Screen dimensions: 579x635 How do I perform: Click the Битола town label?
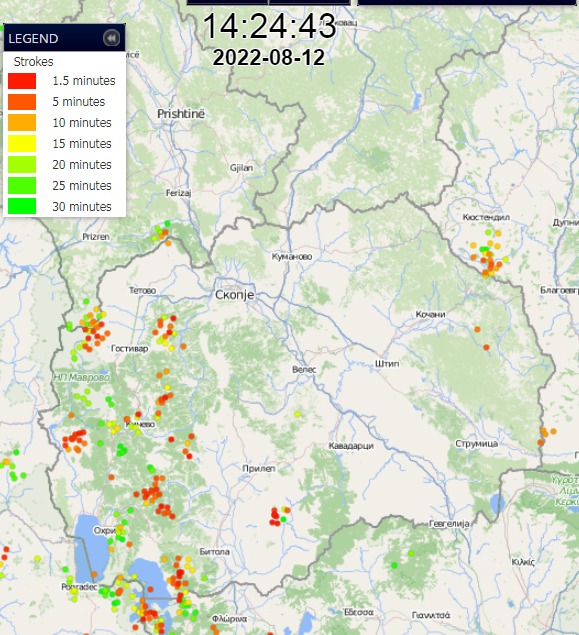point(215,552)
